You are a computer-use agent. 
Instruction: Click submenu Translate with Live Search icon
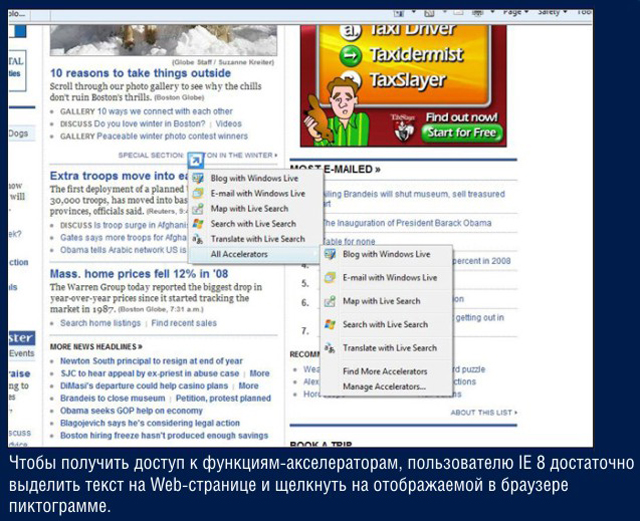point(330,348)
